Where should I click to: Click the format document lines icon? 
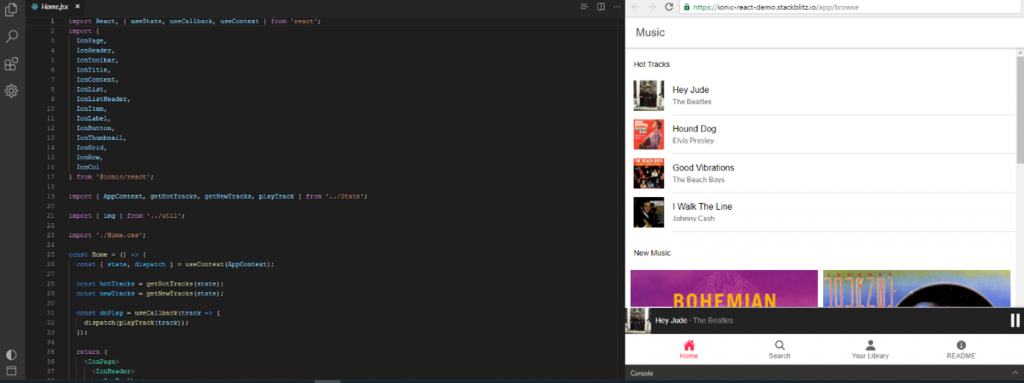(x=584, y=7)
